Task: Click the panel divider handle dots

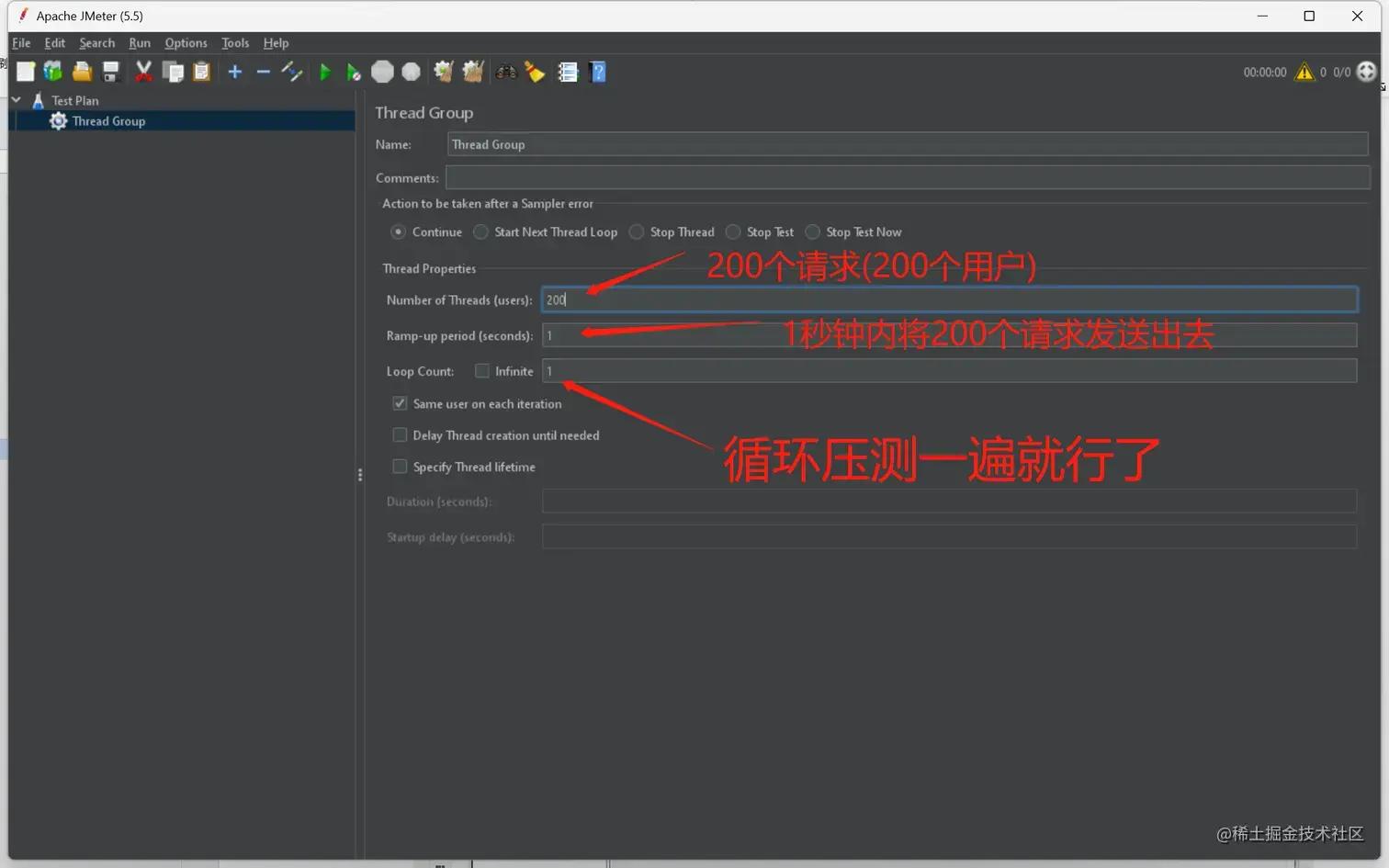Action: 360,475
